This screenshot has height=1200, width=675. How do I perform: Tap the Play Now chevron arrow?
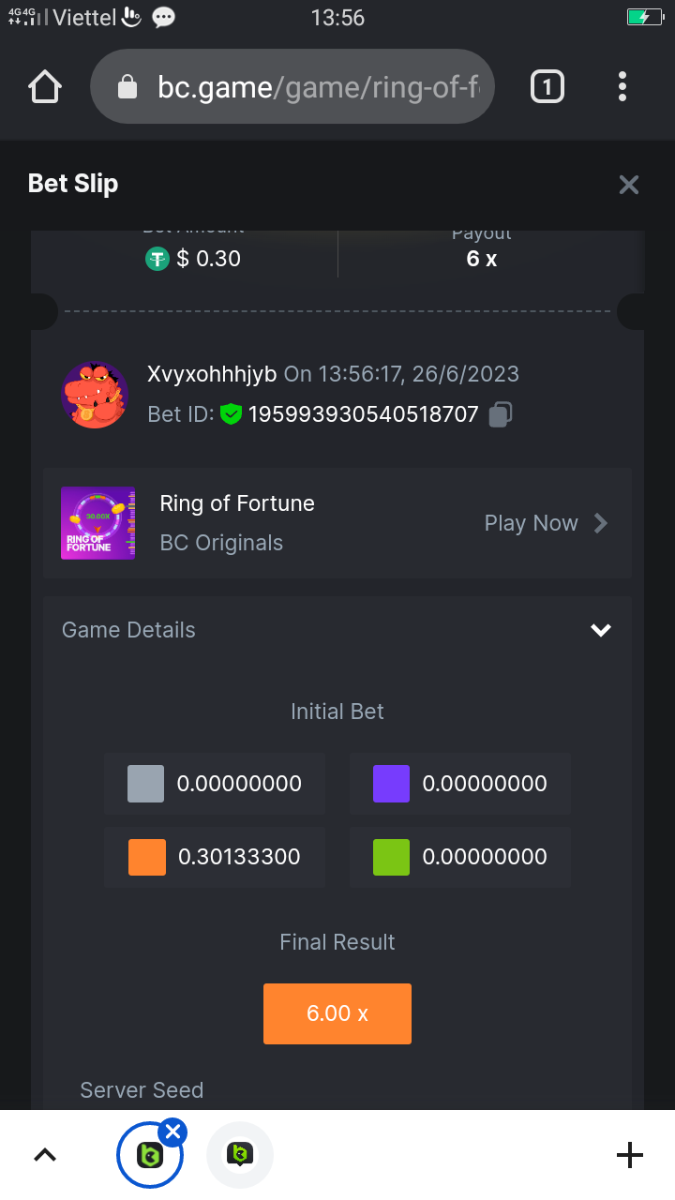pyautogui.click(x=601, y=523)
